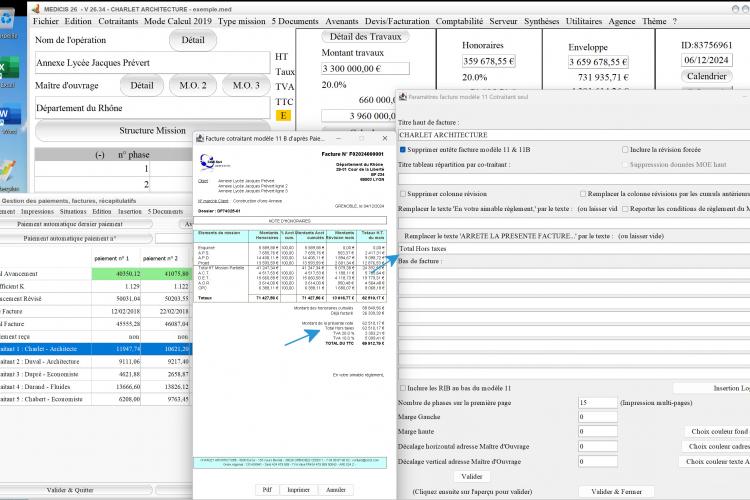Open the Calendrier button
750x500 pixels.
706,76
